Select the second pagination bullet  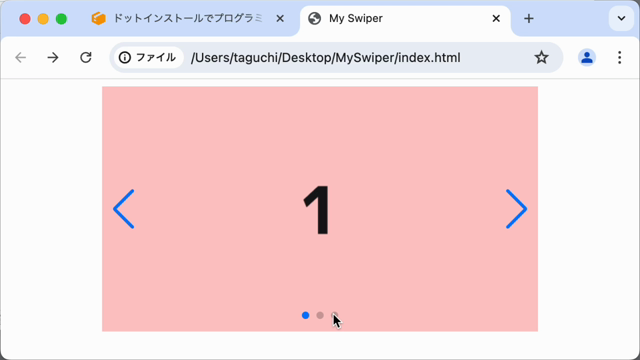point(320,315)
